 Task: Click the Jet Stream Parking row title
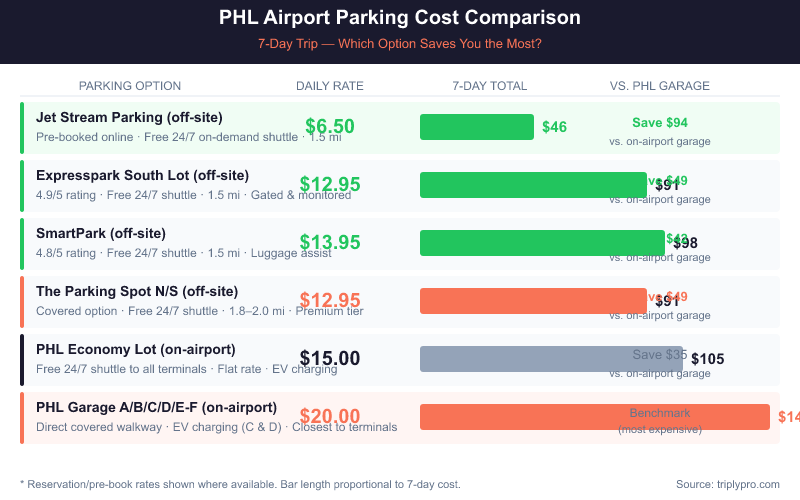[129, 117]
